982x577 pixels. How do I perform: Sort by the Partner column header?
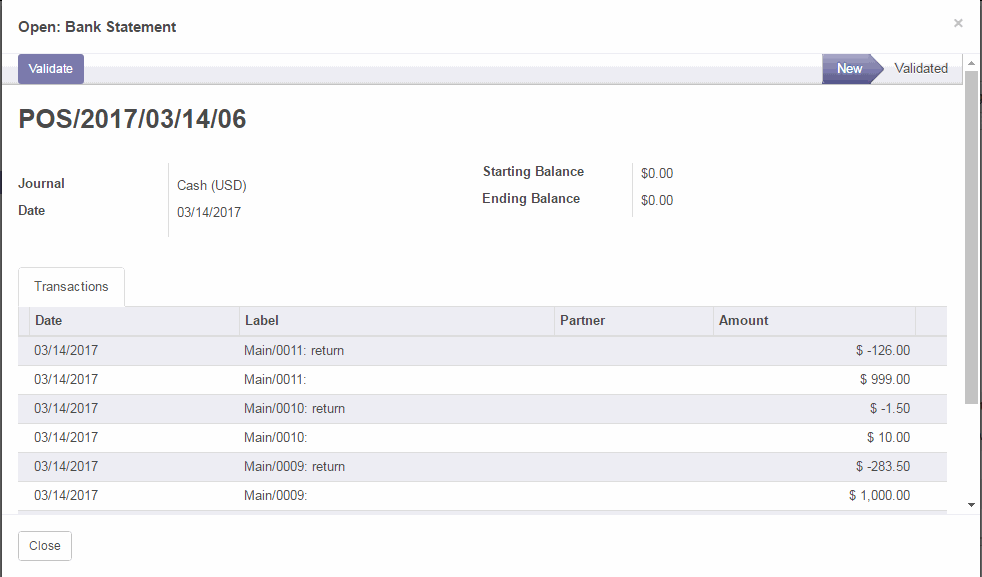click(582, 321)
